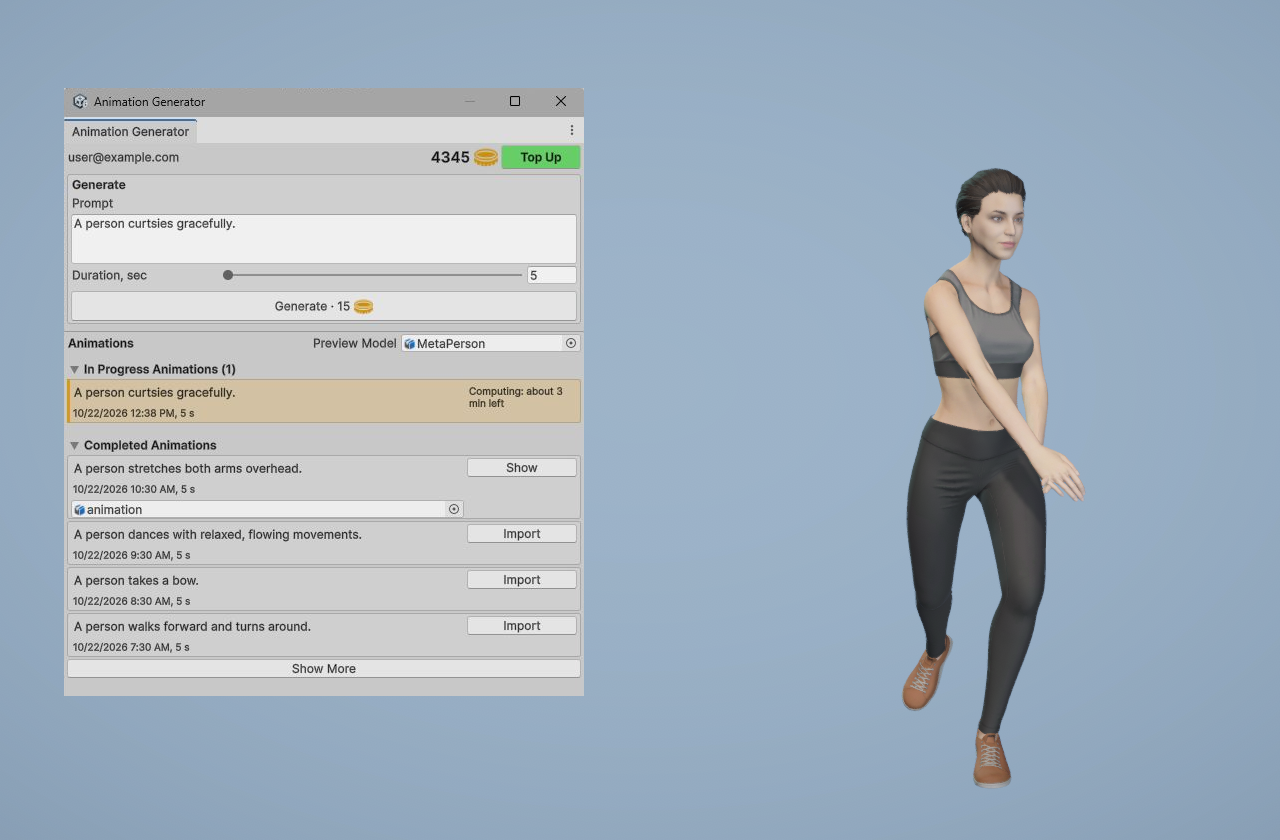Maximize the Animation Generator window

(515, 101)
